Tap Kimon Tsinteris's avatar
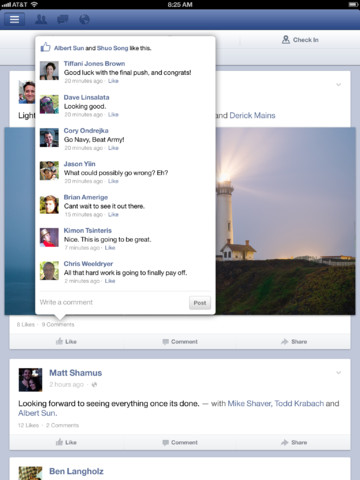360x480 pixels. pyautogui.click(x=49, y=237)
